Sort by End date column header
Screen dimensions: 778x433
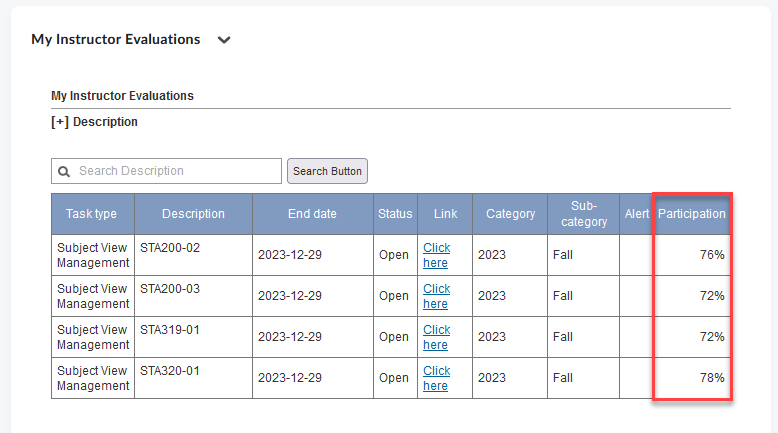pyautogui.click(x=313, y=214)
